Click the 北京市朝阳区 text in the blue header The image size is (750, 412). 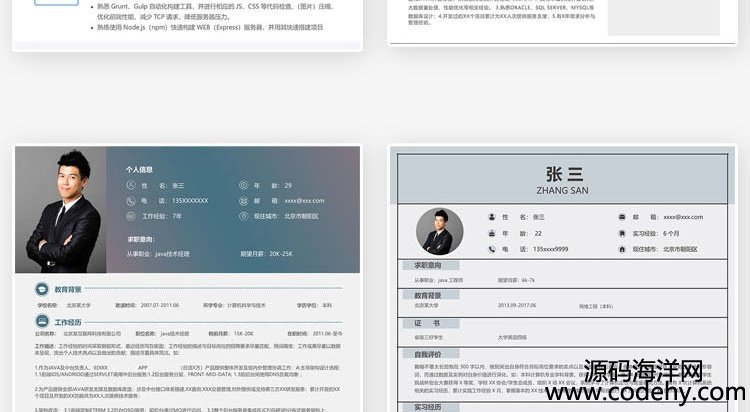301,216
